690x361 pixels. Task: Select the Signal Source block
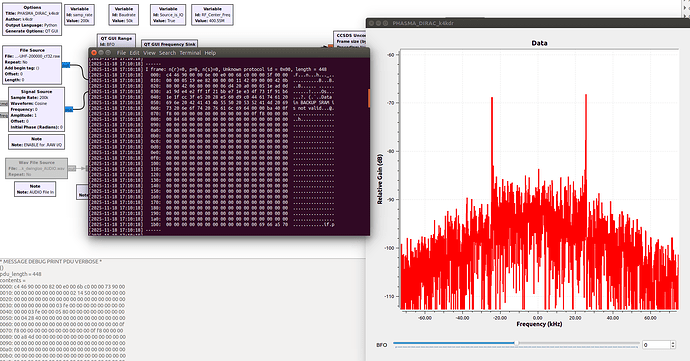pos(37,109)
